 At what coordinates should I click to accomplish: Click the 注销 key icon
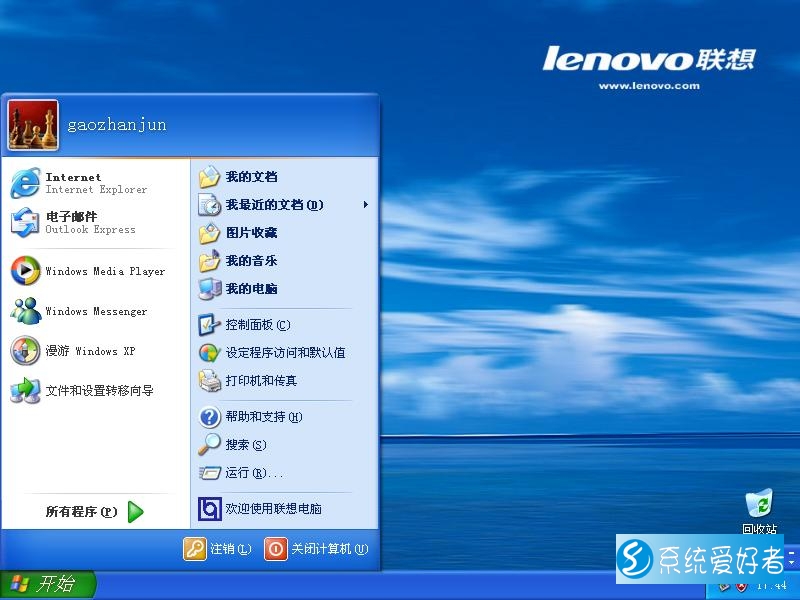coord(194,549)
